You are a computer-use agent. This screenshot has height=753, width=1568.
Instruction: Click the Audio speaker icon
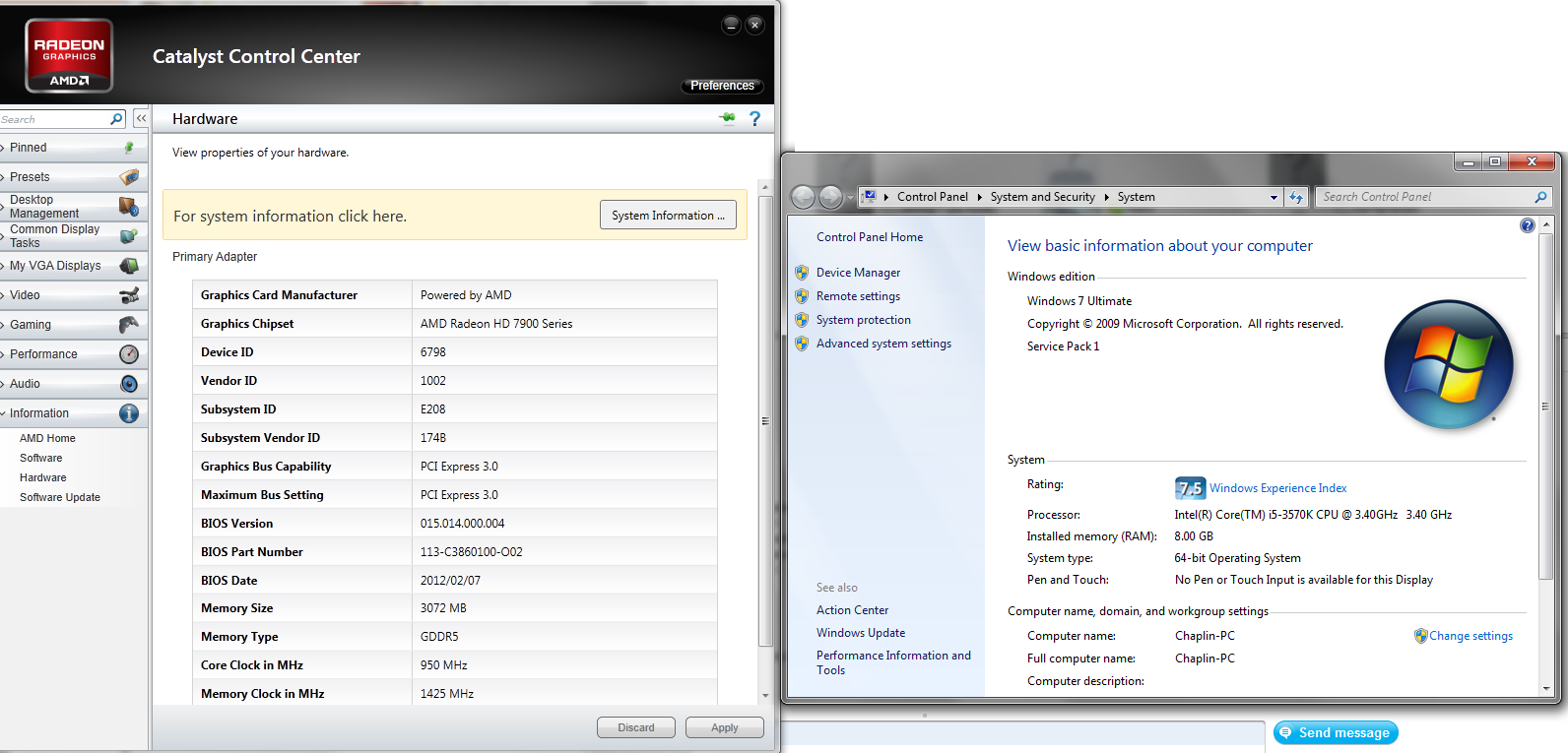coord(129,384)
